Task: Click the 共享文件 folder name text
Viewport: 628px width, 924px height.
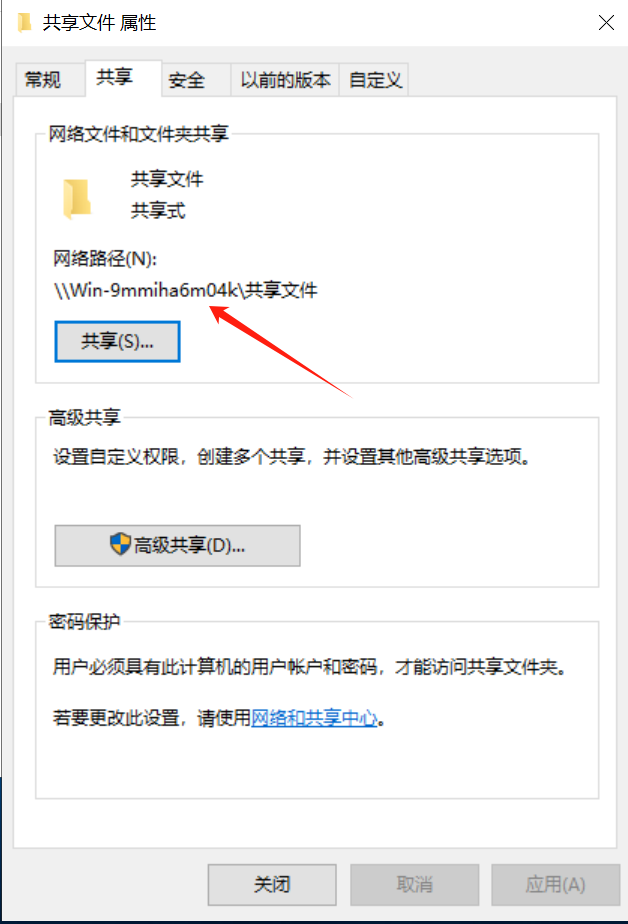Action: coord(167,179)
